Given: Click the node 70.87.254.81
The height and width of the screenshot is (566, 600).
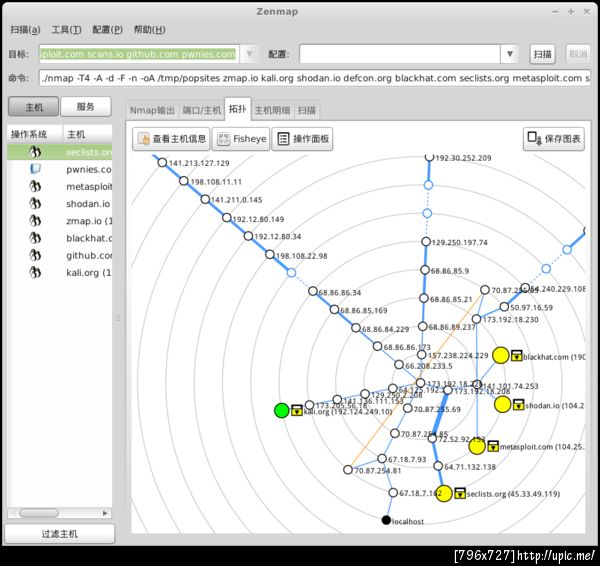Looking at the screenshot, I should [348, 470].
